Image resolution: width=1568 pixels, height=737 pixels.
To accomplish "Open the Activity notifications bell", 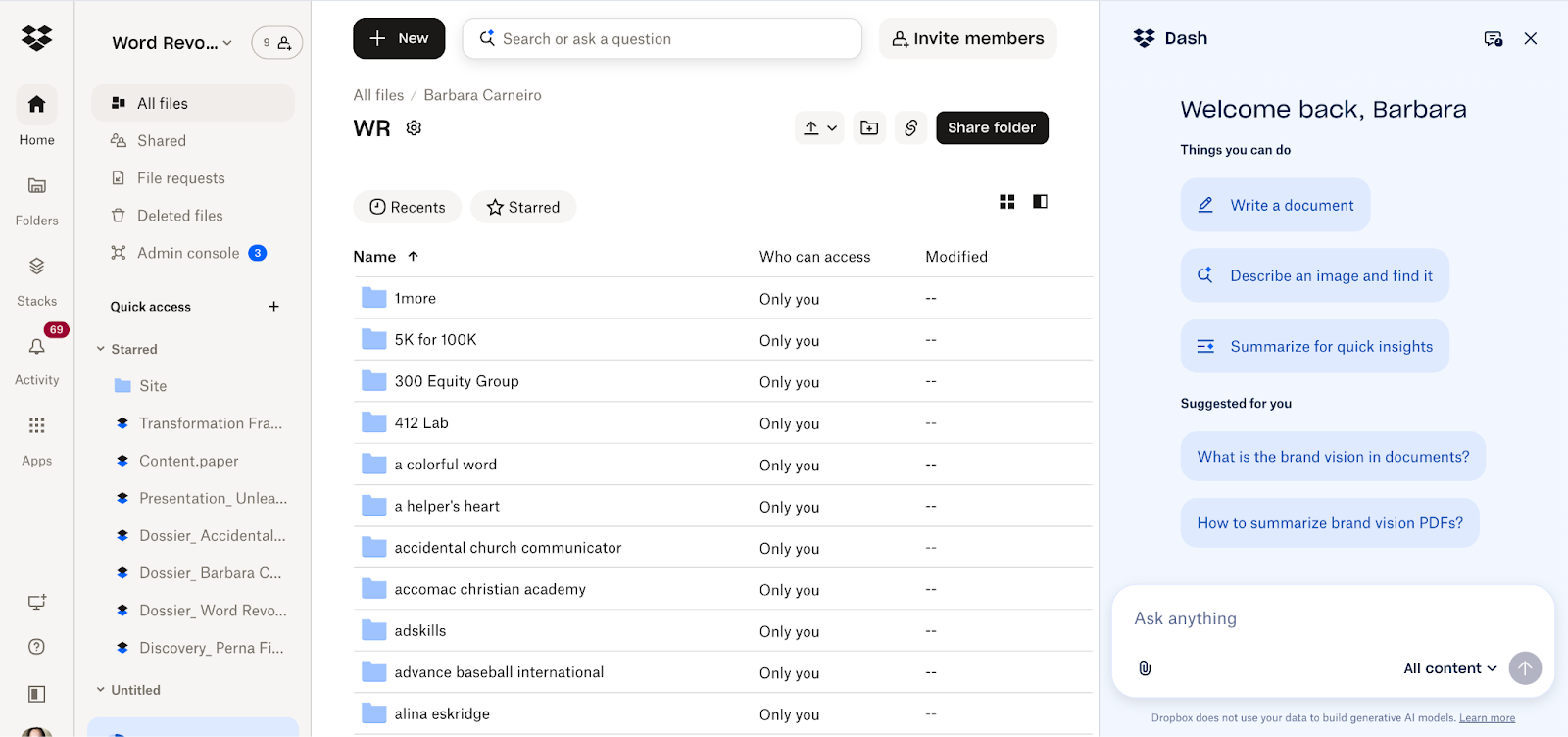I will [37, 347].
